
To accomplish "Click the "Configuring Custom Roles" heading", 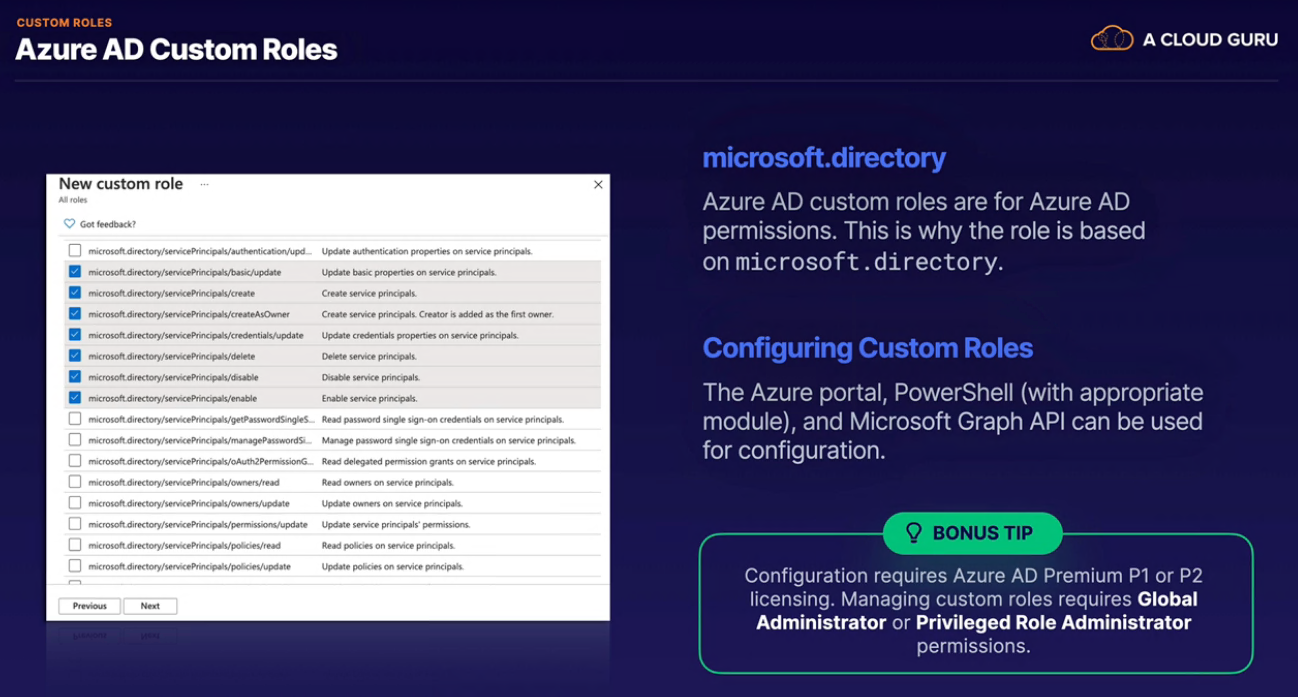I will [x=868, y=348].
